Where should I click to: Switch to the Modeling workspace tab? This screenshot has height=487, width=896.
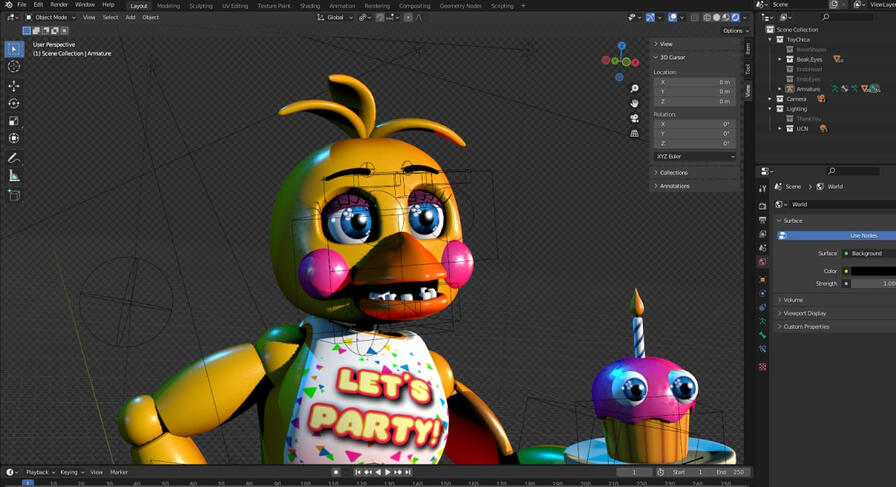click(168, 6)
